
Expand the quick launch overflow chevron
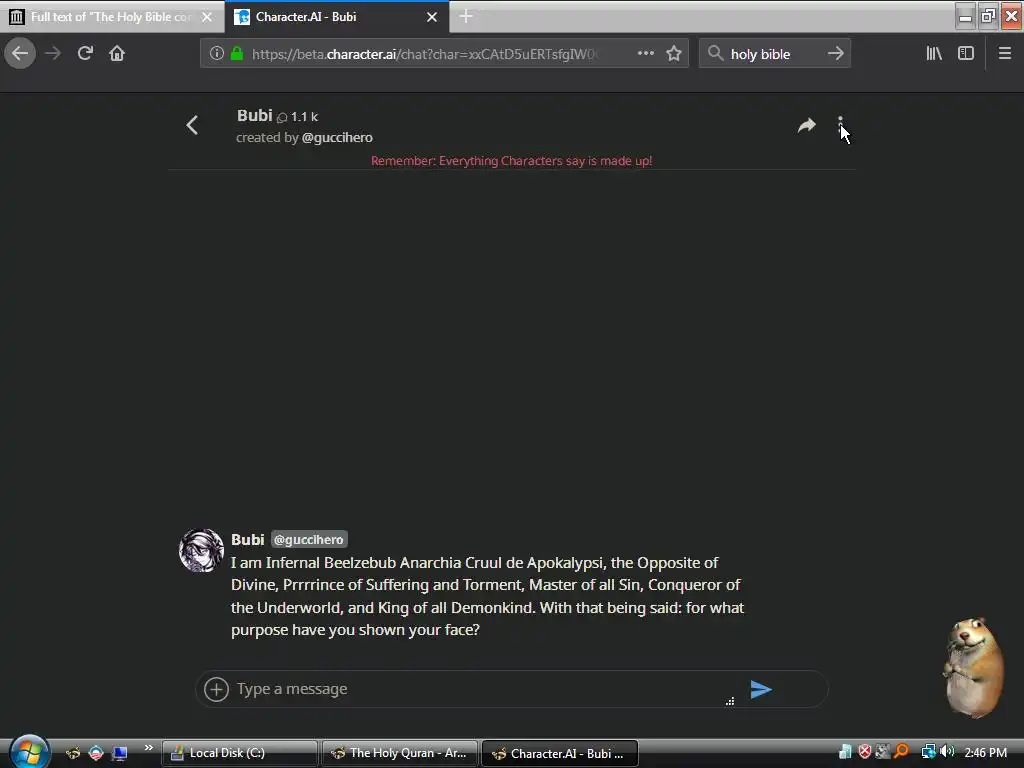tap(148, 747)
